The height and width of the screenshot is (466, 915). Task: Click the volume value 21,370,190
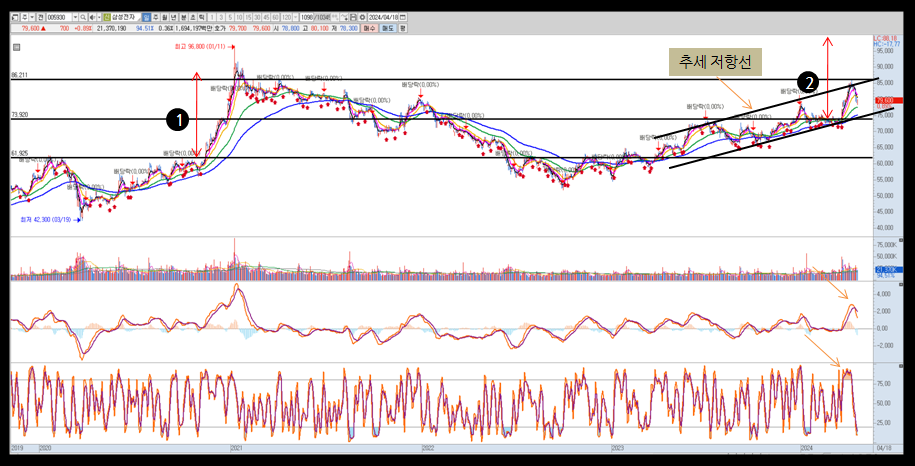tap(111, 29)
